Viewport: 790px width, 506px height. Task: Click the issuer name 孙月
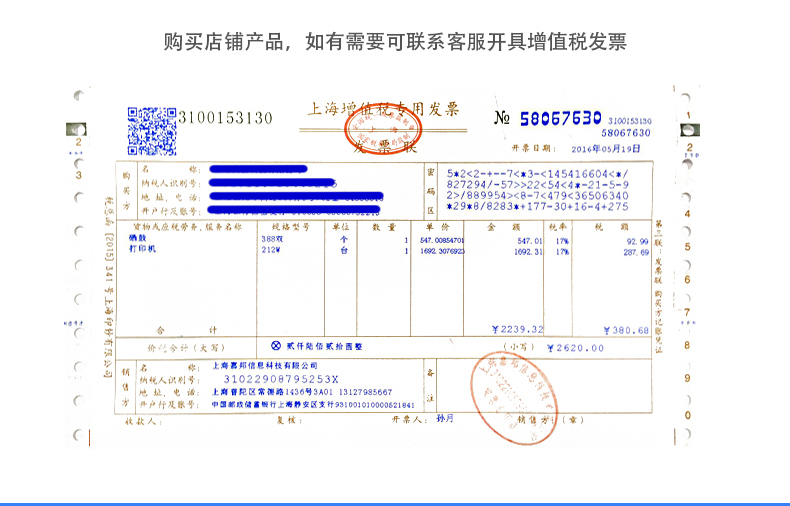(445, 418)
